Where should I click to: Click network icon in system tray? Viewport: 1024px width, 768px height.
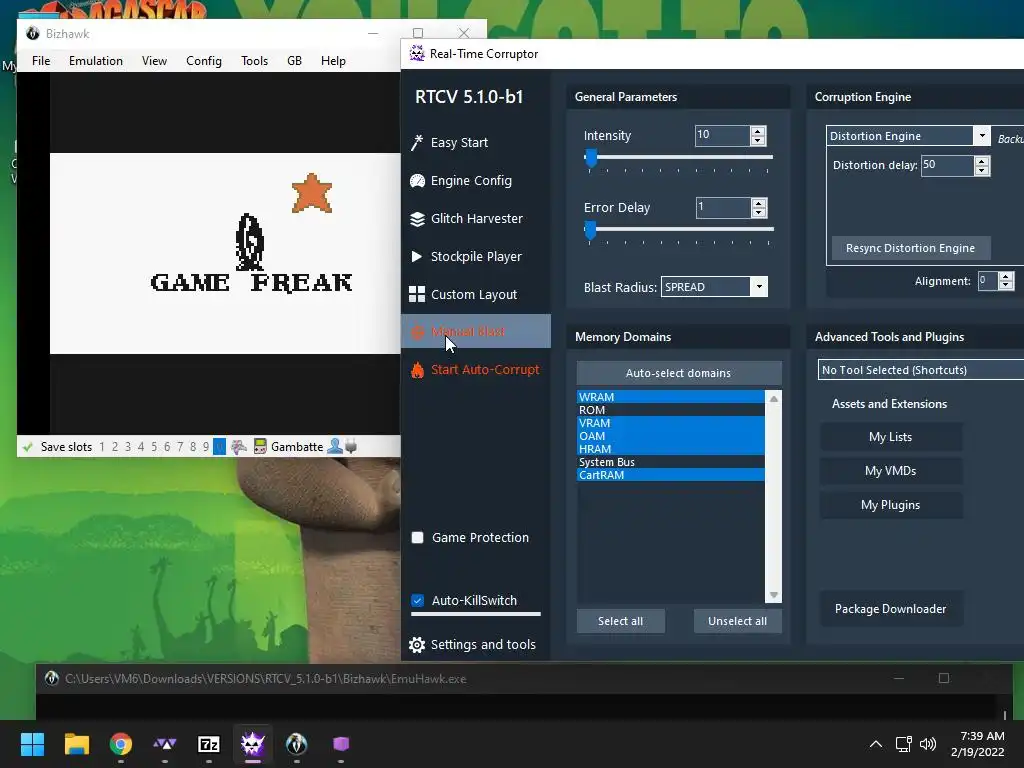[903, 744]
